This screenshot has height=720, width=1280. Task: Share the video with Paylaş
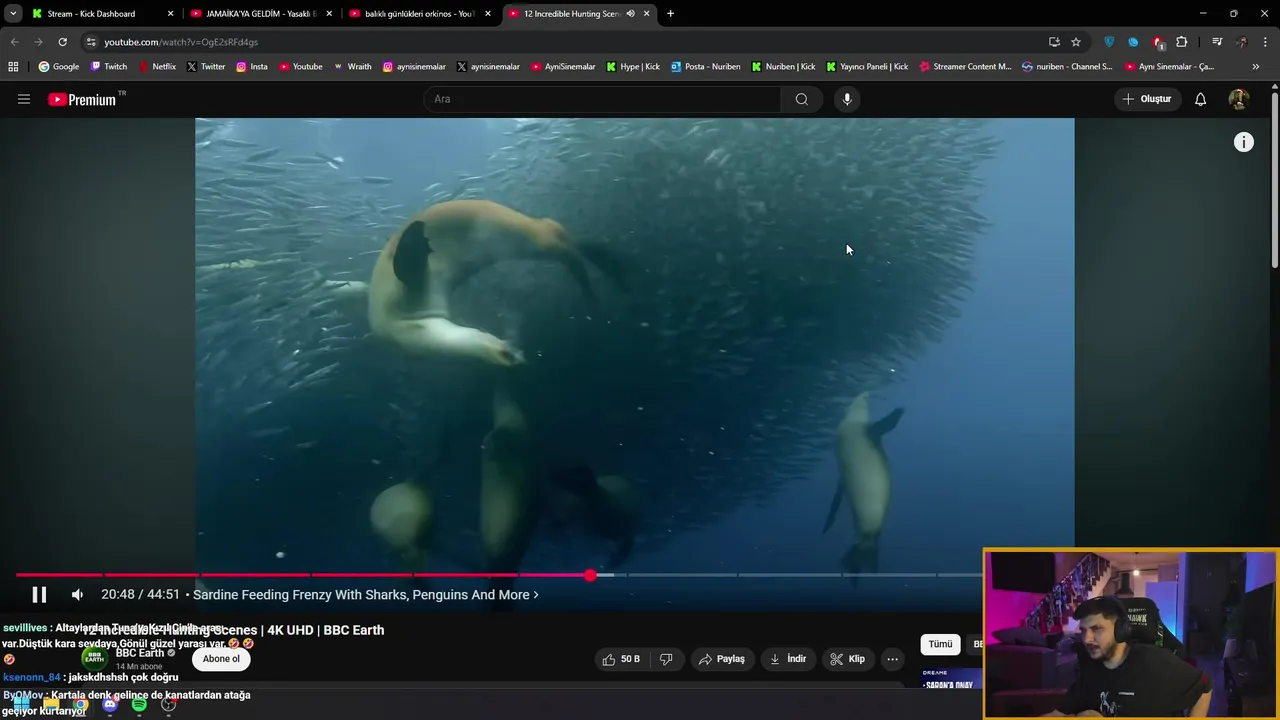coord(721,659)
